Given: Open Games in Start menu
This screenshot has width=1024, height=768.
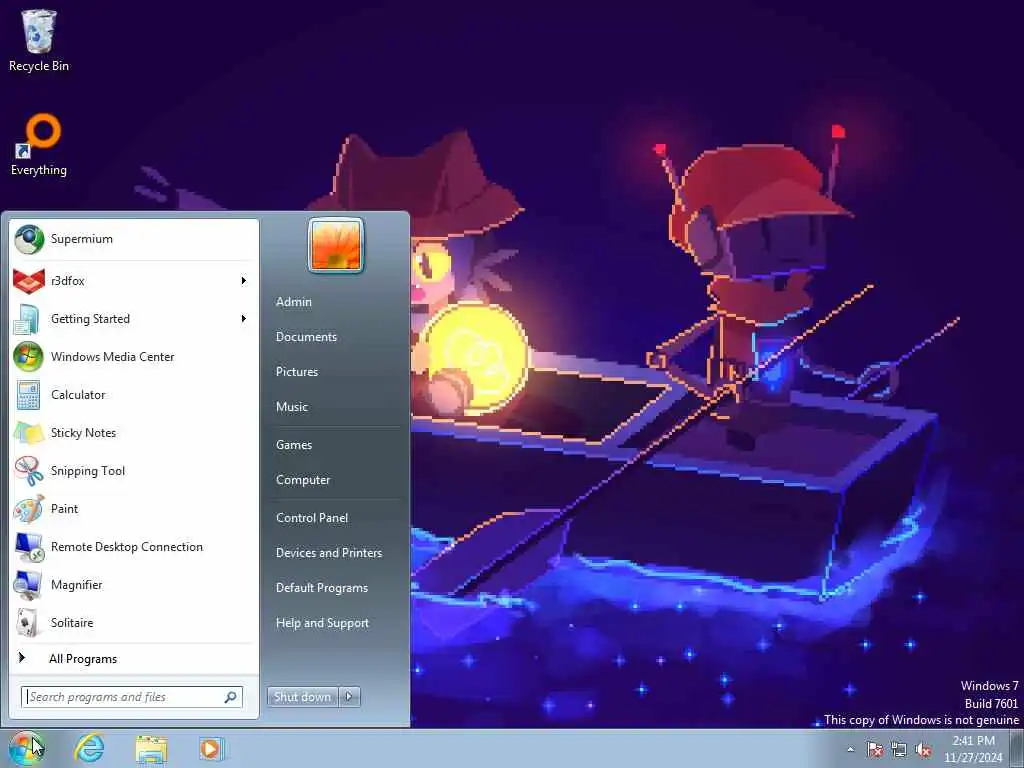Looking at the screenshot, I should tap(294, 445).
